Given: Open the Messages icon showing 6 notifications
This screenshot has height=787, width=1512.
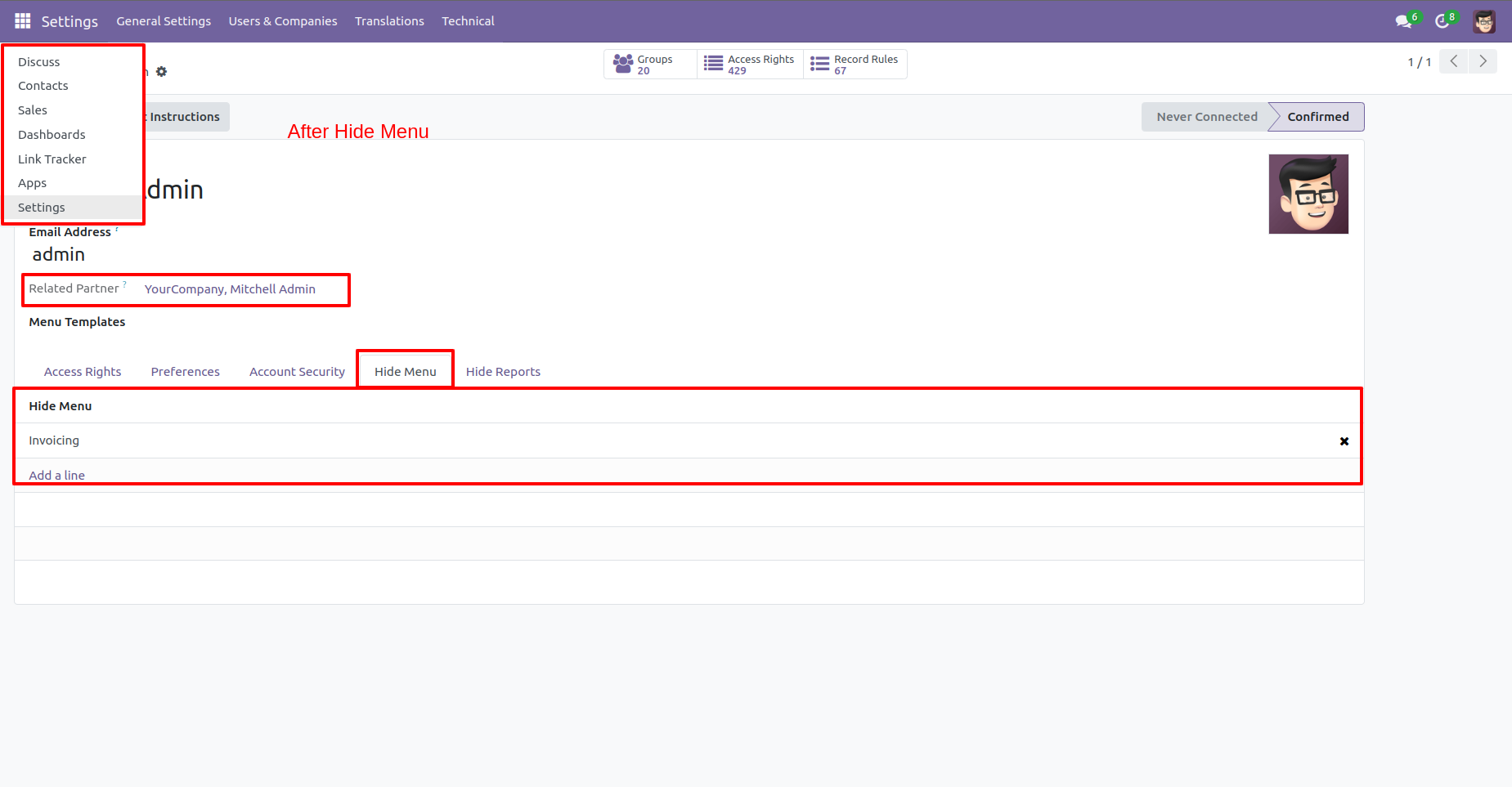Looking at the screenshot, I should tap(1404, 20).
